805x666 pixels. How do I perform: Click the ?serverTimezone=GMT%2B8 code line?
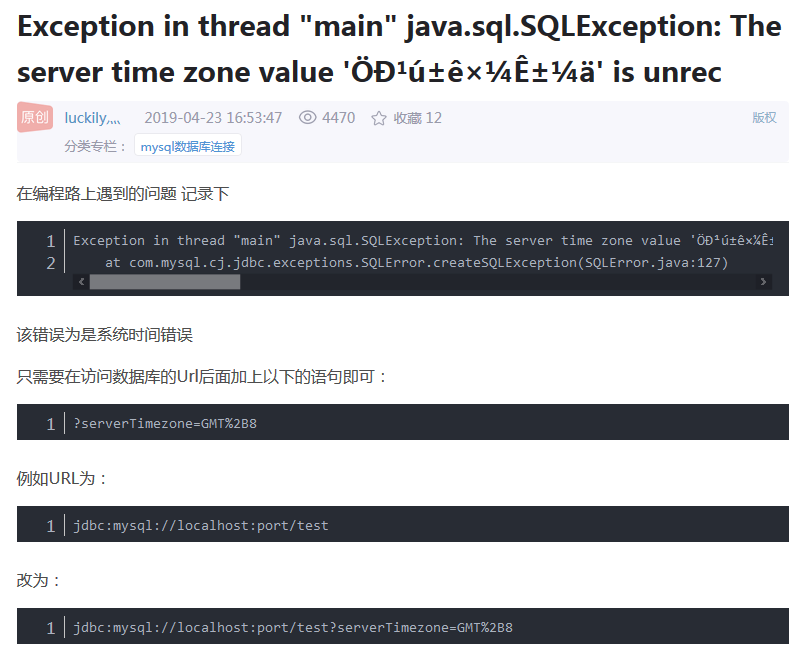pyautogui.click(x=165, y=424)
